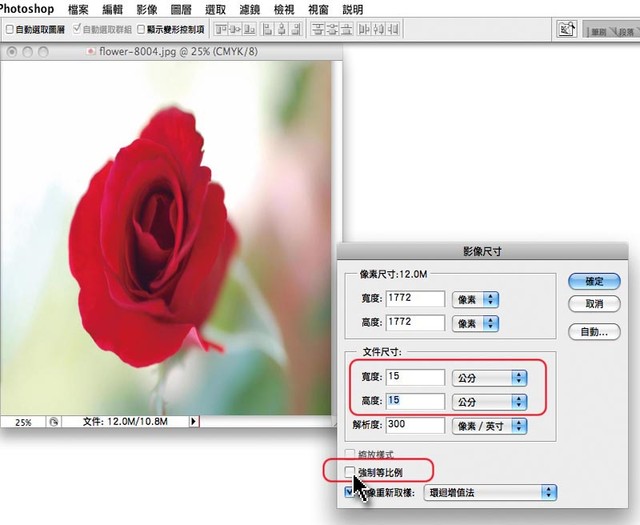Click the document 高度 field showing 15

click(x=415, y=401)
